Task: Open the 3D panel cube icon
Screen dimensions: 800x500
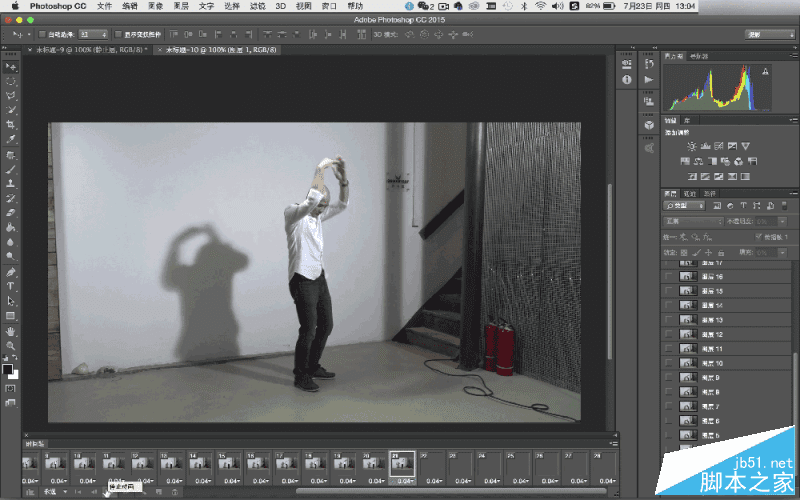Action: click(649, 125)
